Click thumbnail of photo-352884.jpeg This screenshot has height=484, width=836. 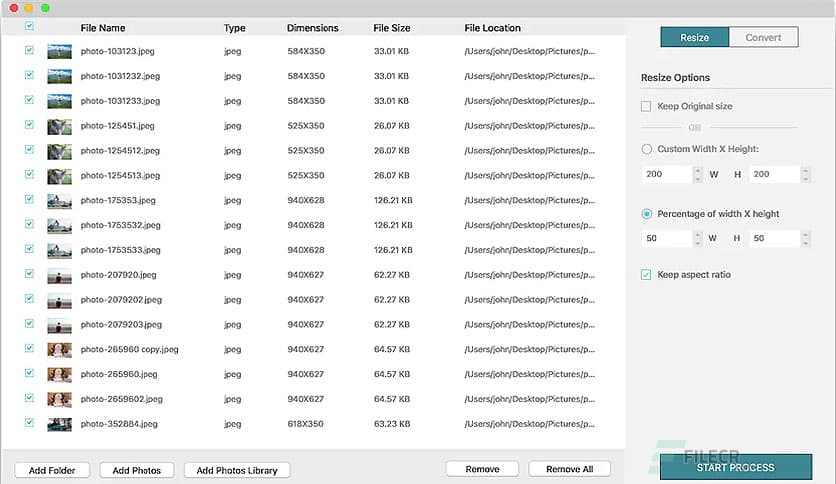click(x=59, y=424)
